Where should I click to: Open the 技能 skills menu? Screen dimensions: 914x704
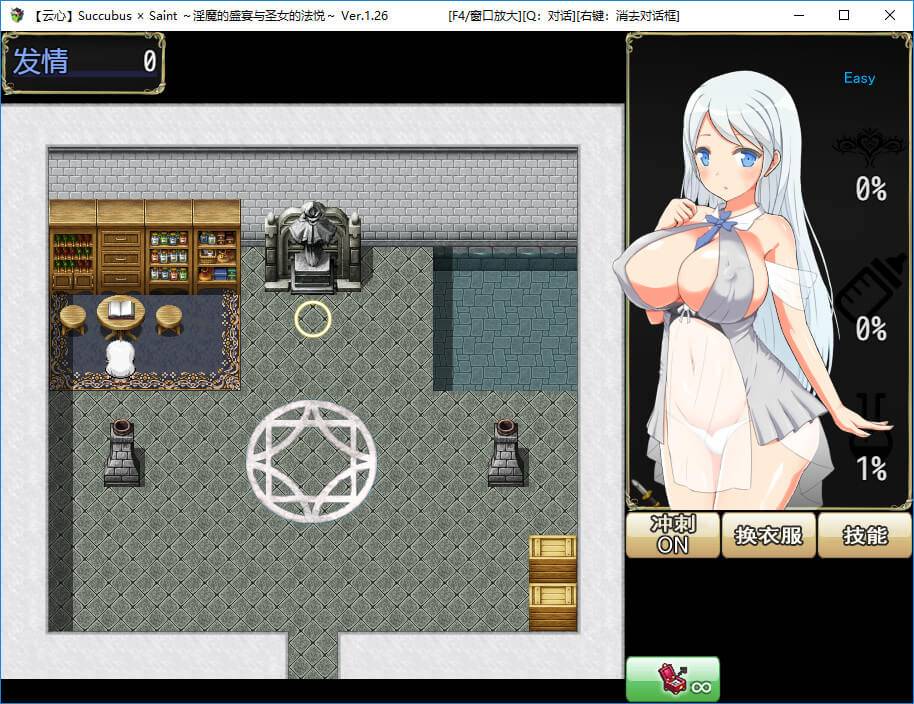864,535
